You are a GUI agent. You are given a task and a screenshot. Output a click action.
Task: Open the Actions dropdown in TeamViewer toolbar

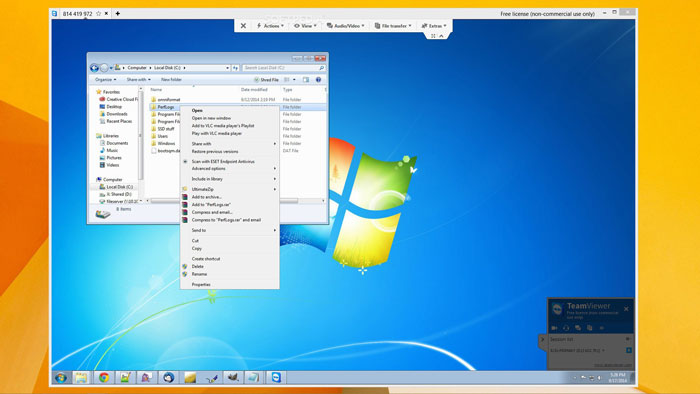[270, 26]
